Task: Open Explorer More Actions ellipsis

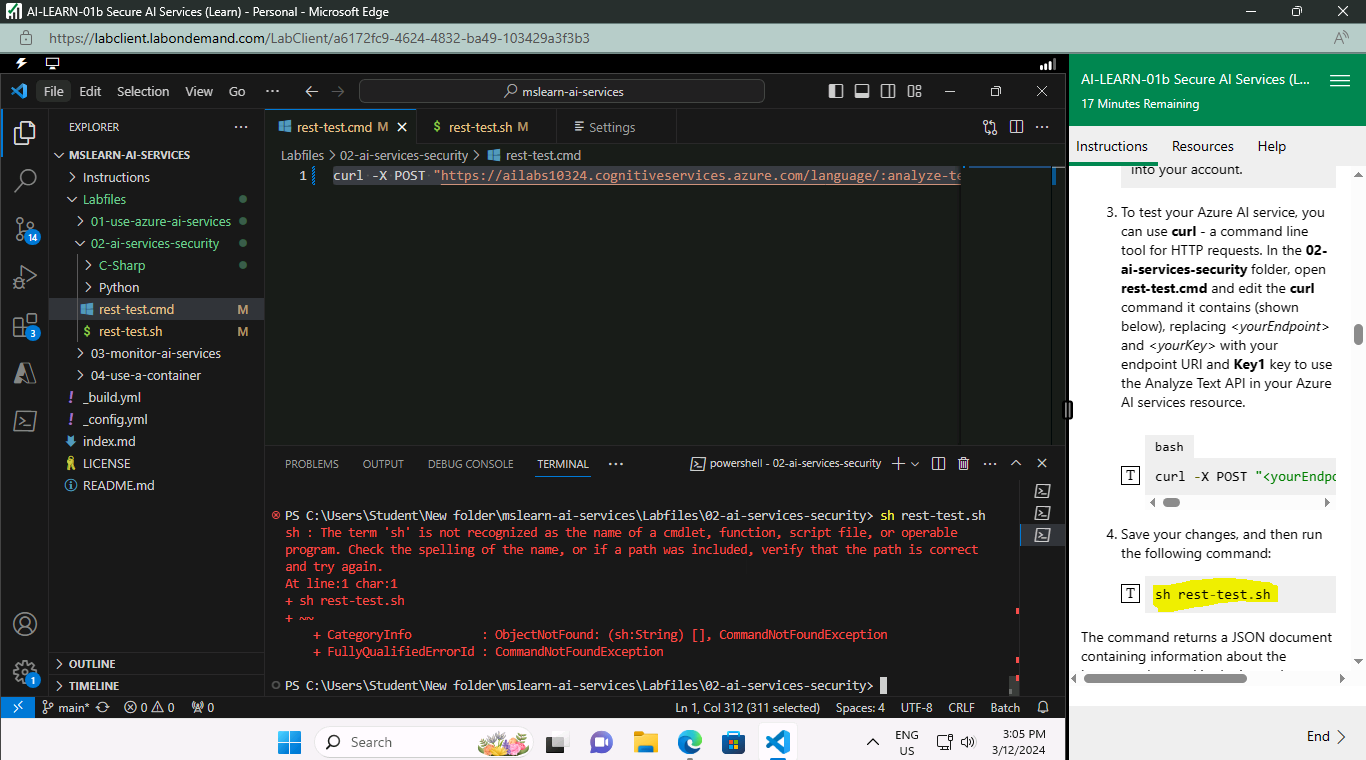Action: click(241, 127)
